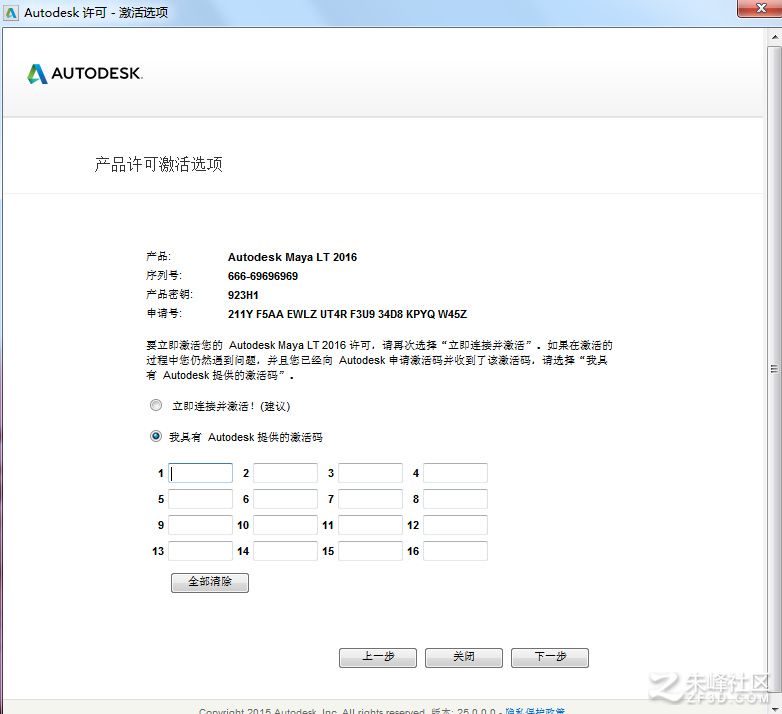Click the request code '211Y F5AA EWLZ...' text

tap(347, 314)
